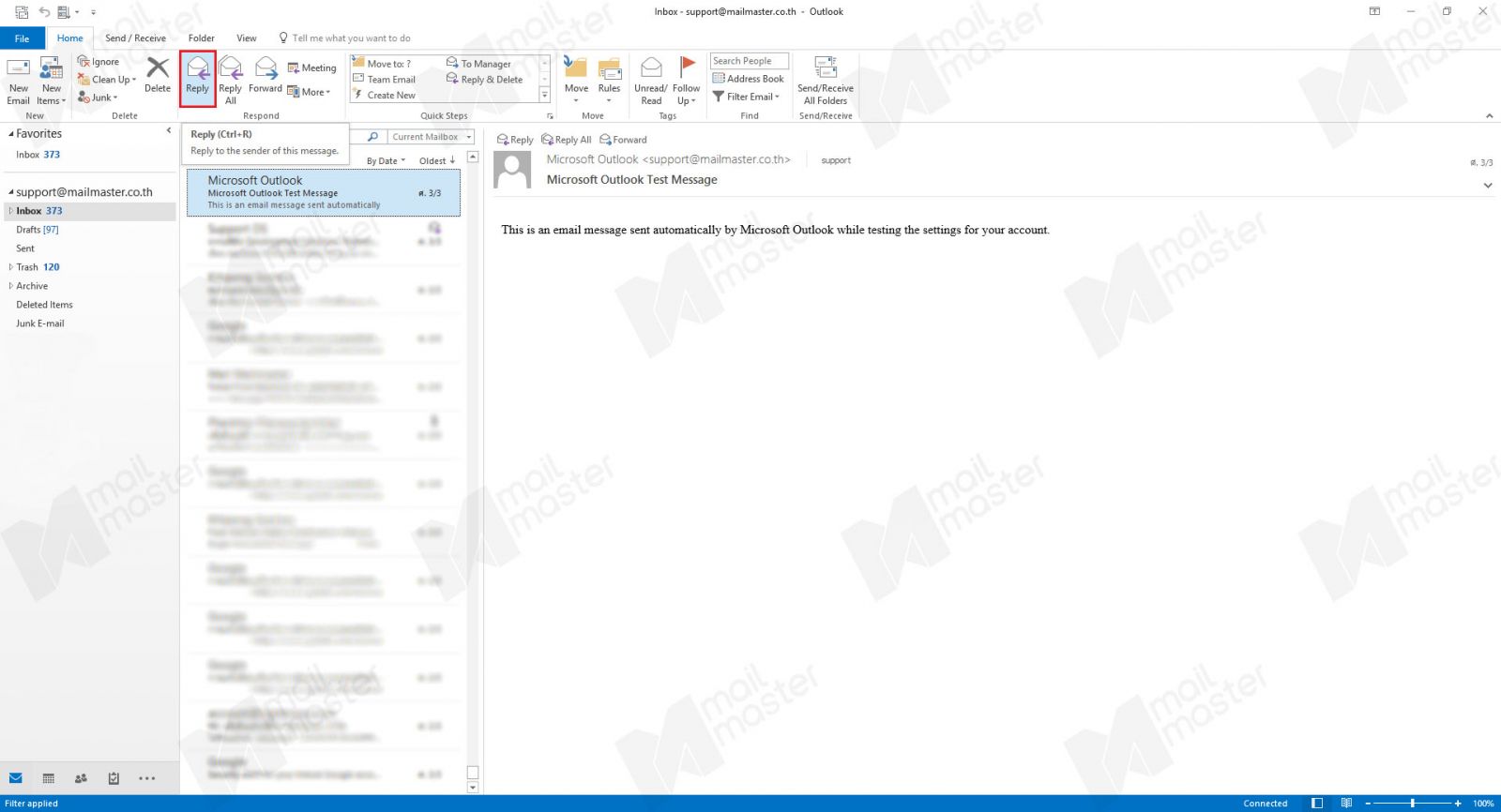1501x812 pixels.
Task: Open the Sent folder
Action: [x=25, y=248]
